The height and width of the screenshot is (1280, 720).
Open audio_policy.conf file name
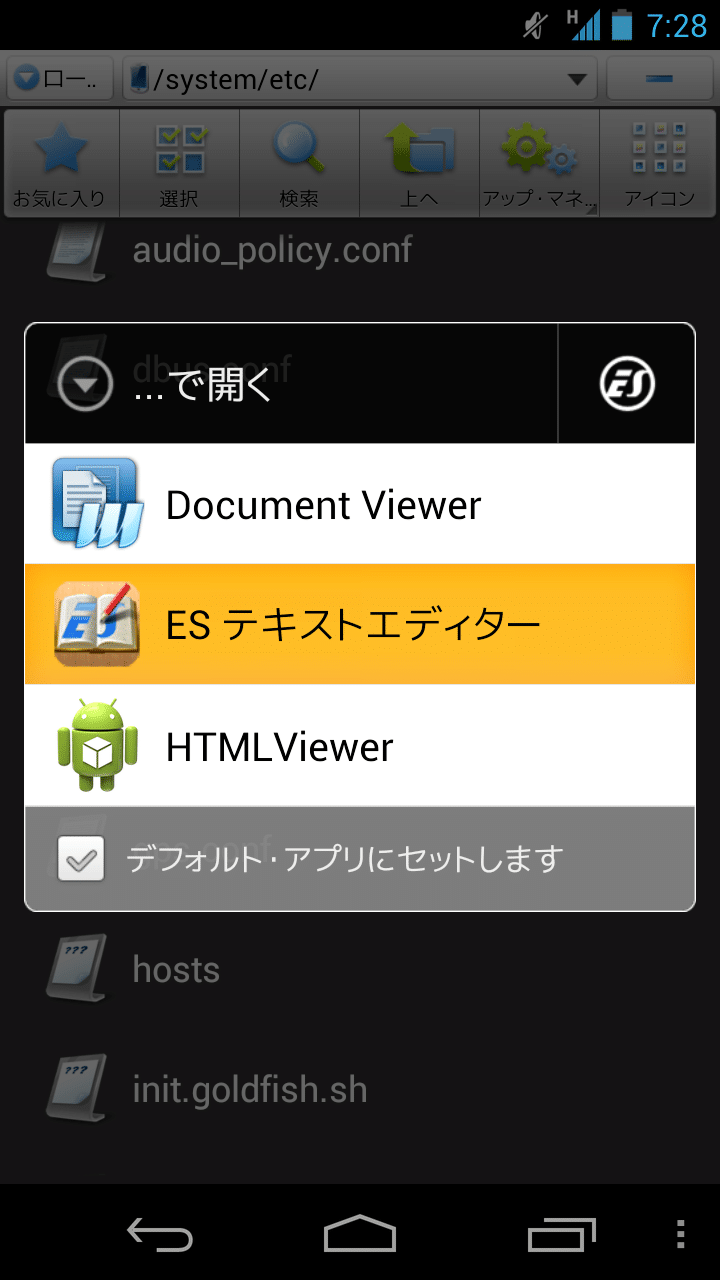[x=272, y=250]
